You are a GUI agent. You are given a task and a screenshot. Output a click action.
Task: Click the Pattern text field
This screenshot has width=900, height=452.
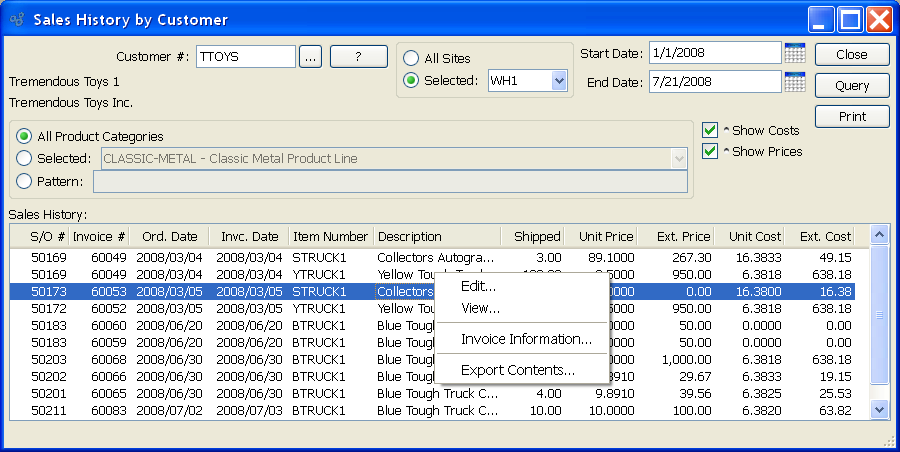click(390, 181)
